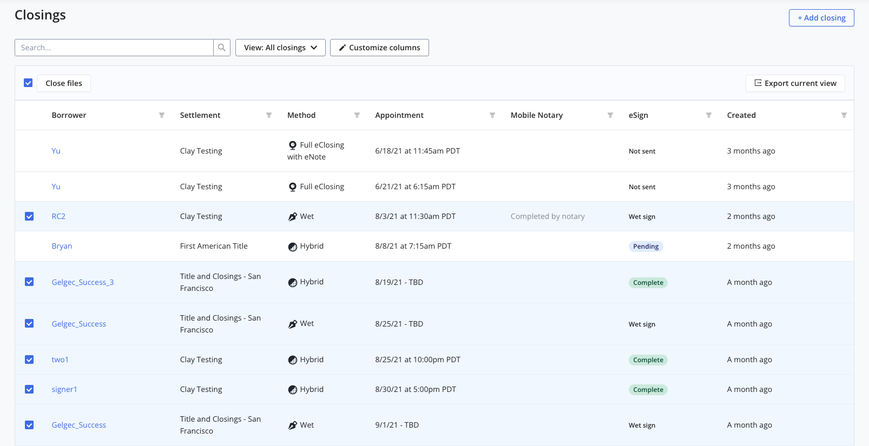The image size is (869, 446).
Task: Open eSign column filter icon
Action: (x=708, y=115)
